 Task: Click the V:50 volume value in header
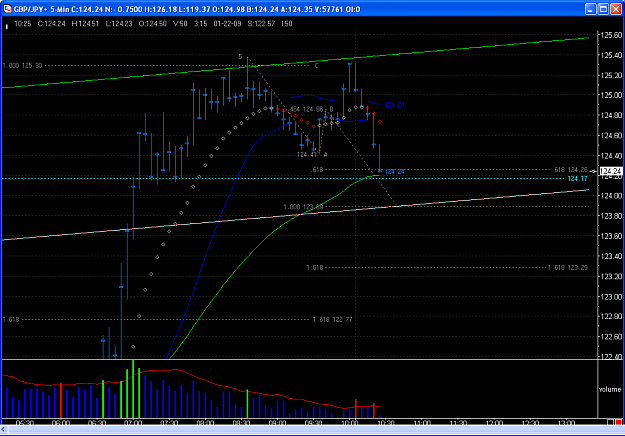[180, 24]
